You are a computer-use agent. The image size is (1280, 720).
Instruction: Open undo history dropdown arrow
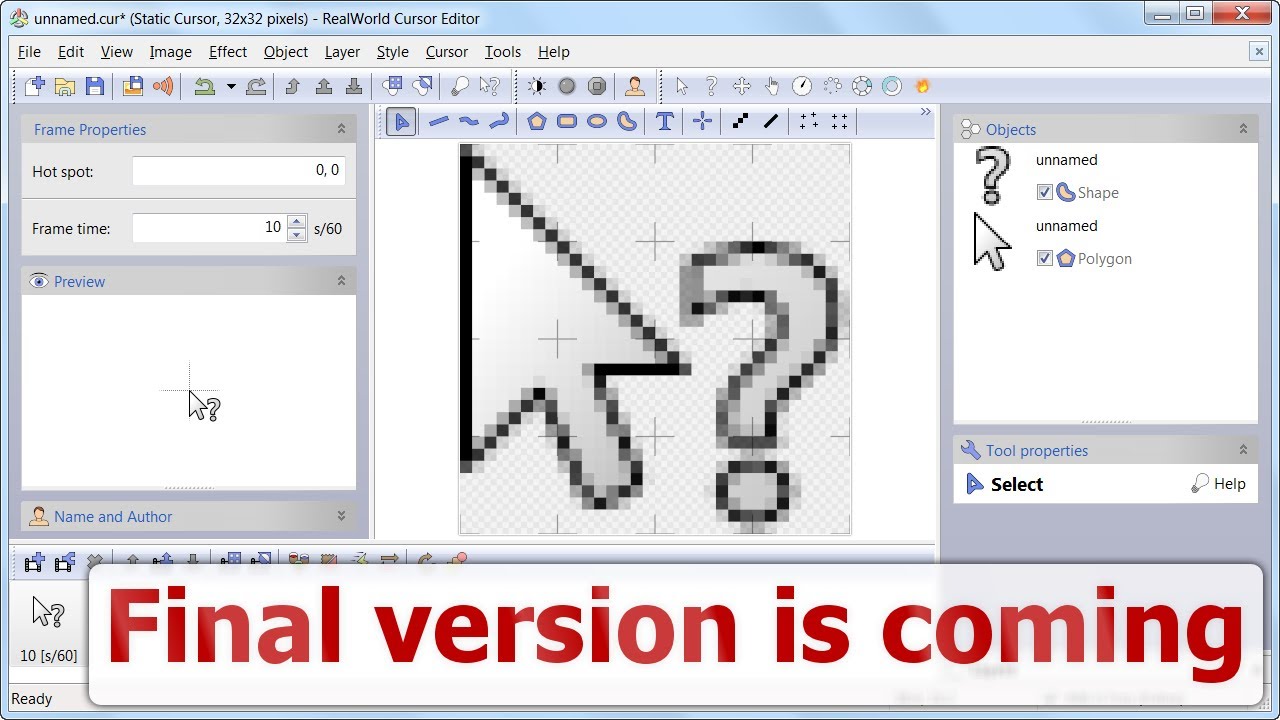pyautogui.click(x=231, y=86)
